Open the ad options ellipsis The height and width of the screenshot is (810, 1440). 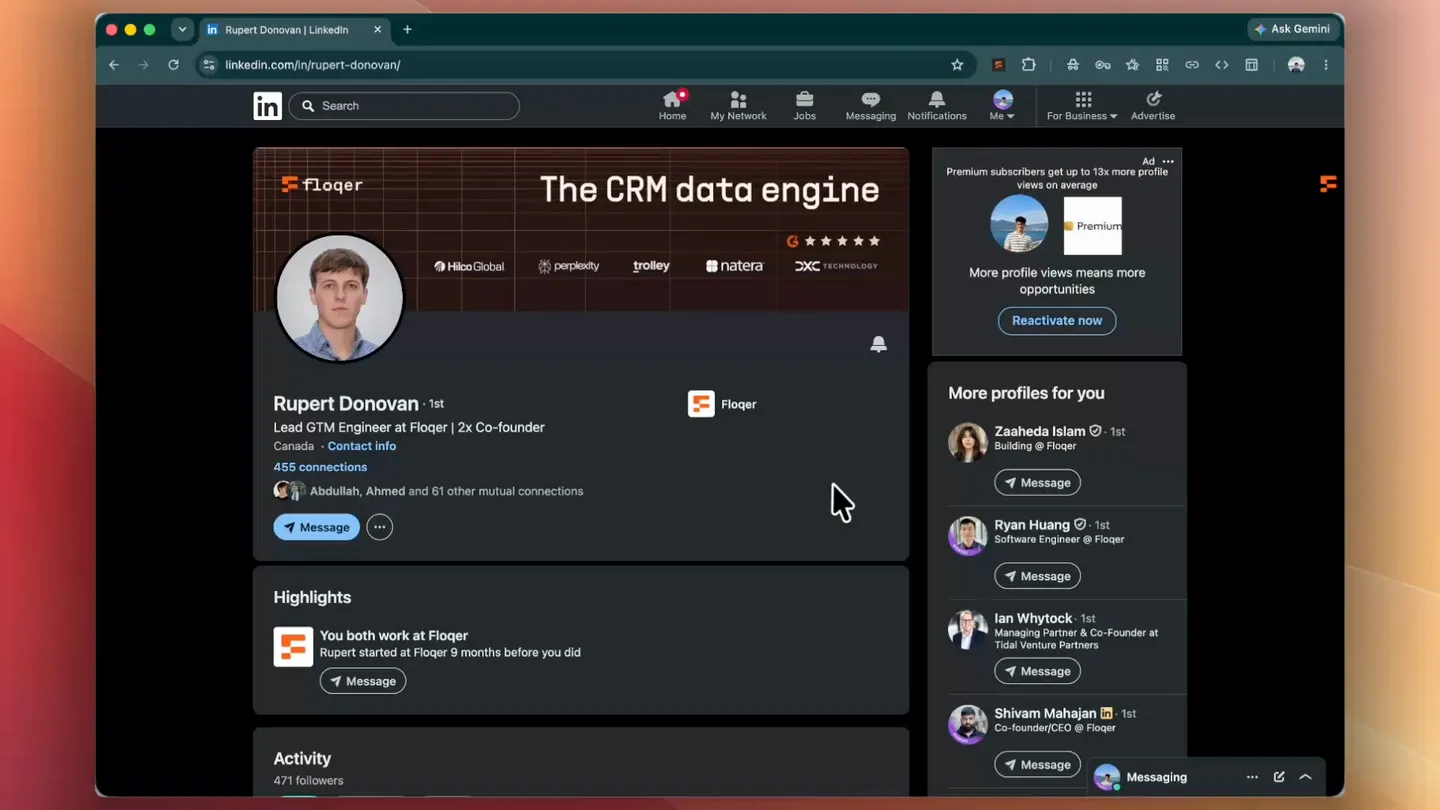[x=1168, y=161]
